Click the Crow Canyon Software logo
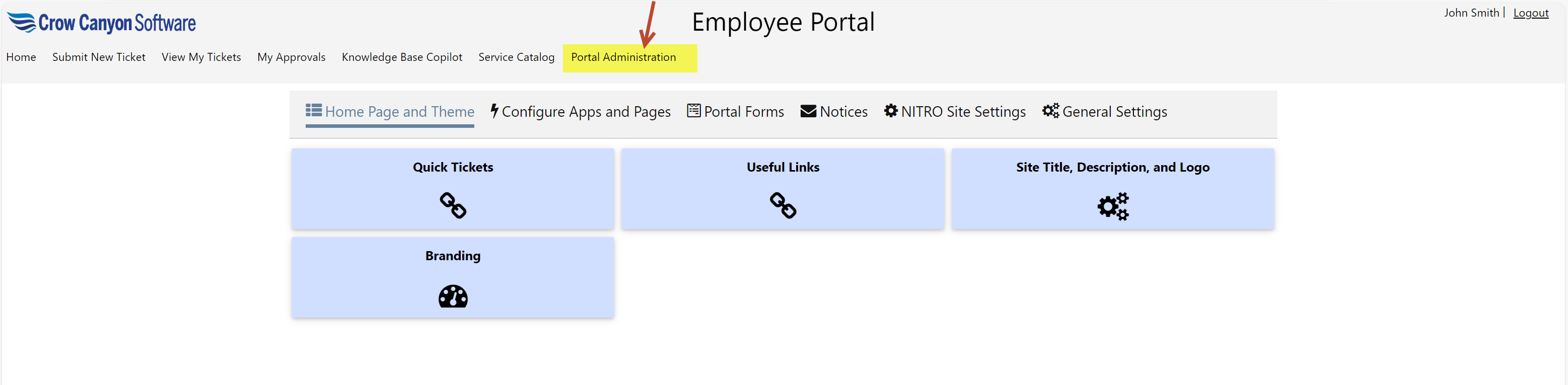Viewport: 1568px width, 385px height. pyautogui.click(x=101, y=23)
